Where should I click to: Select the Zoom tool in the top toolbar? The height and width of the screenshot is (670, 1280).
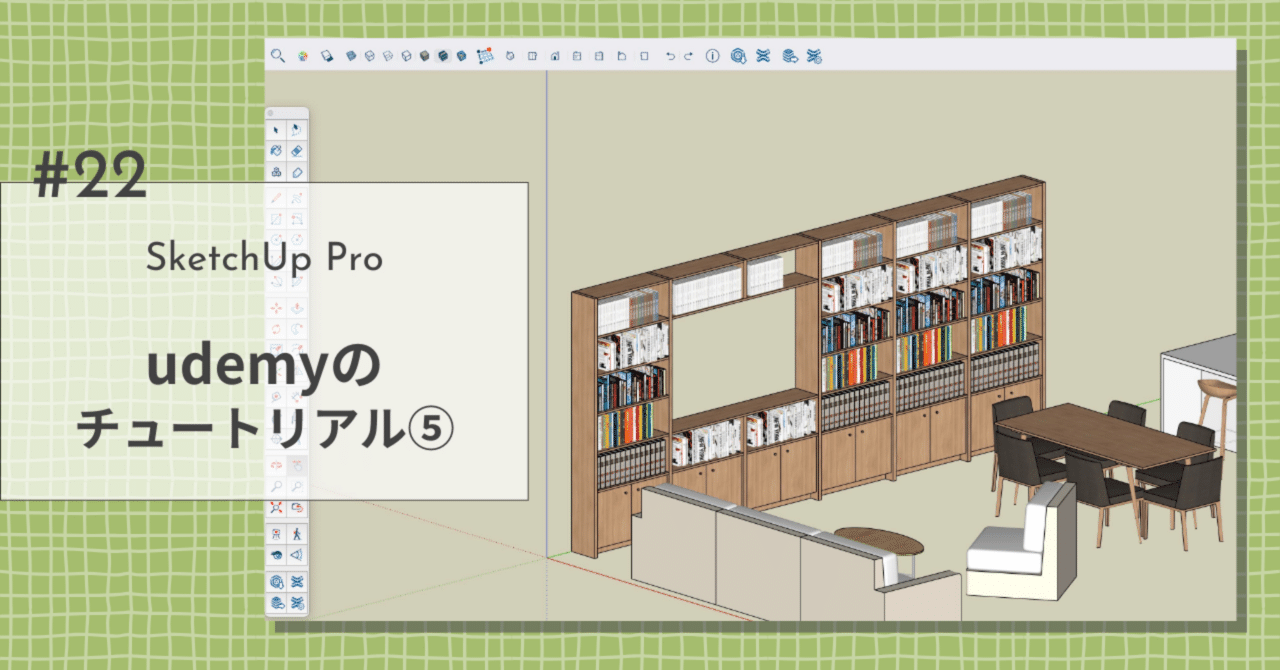click(x=277, y=56)
